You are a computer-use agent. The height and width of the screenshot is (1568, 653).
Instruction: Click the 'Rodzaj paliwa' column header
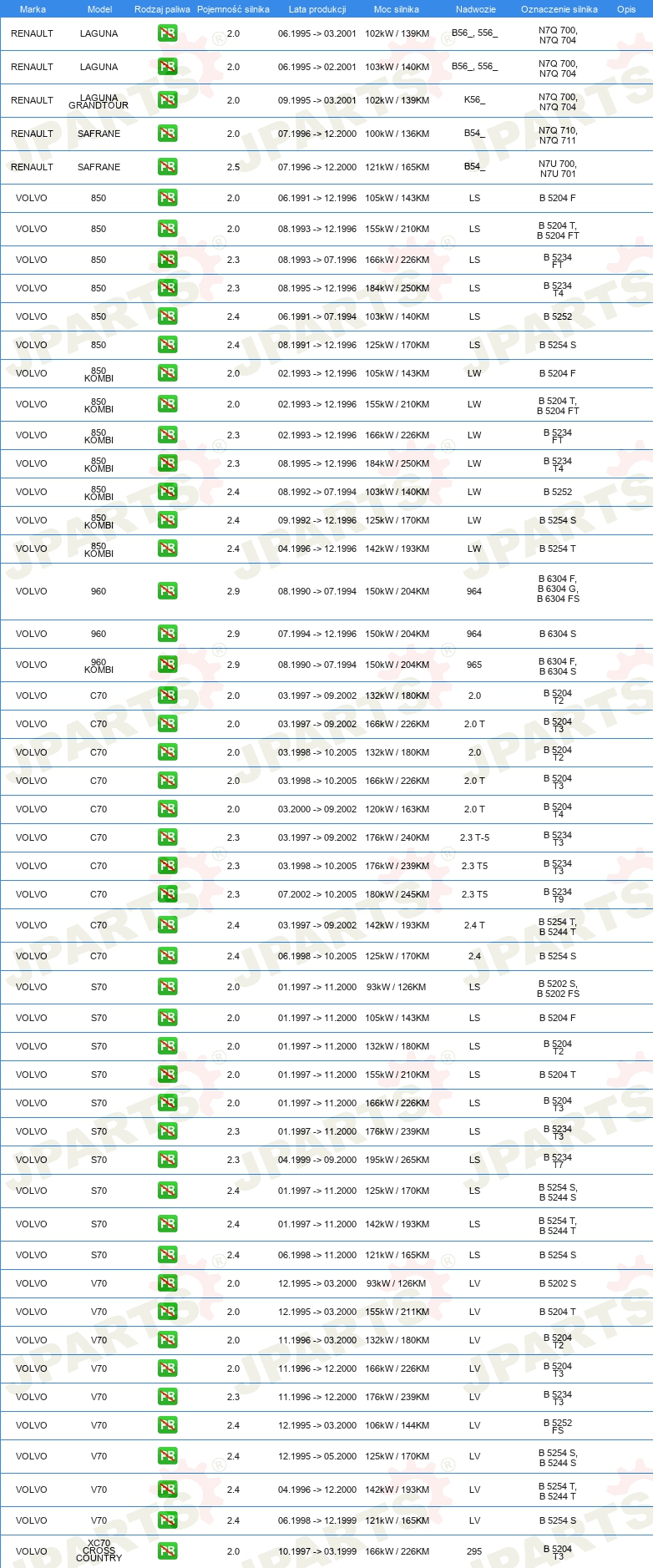(162, 9)
